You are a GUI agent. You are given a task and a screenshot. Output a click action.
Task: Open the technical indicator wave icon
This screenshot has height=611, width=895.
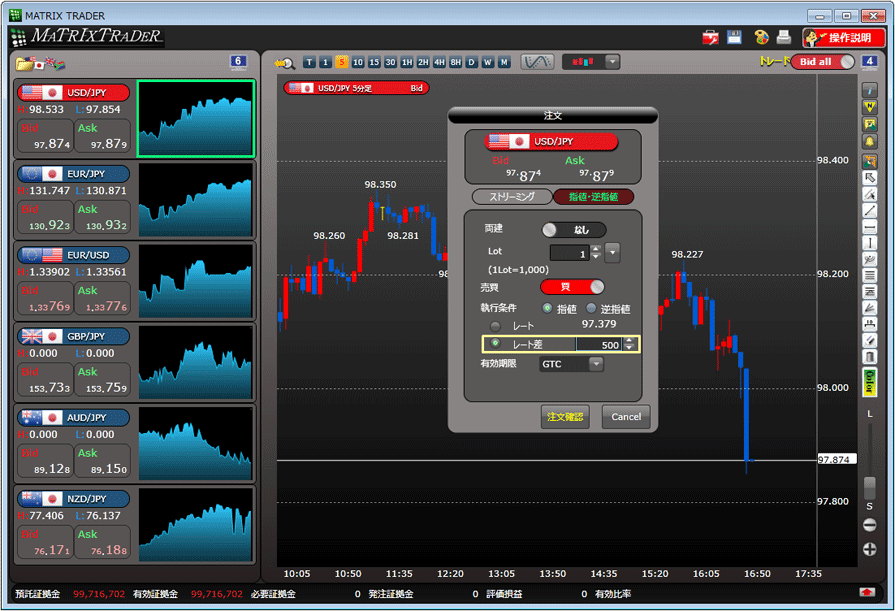537,62
